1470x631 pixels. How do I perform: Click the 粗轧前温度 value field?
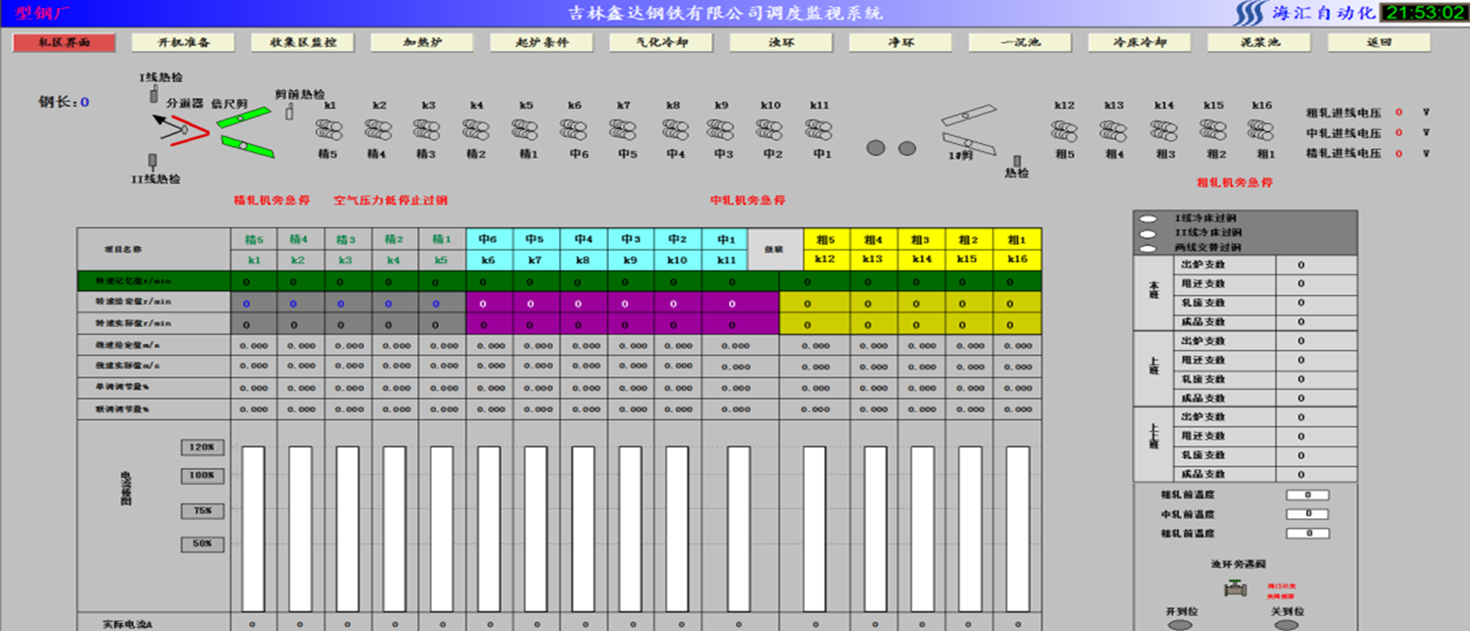tap(1307, 495)
